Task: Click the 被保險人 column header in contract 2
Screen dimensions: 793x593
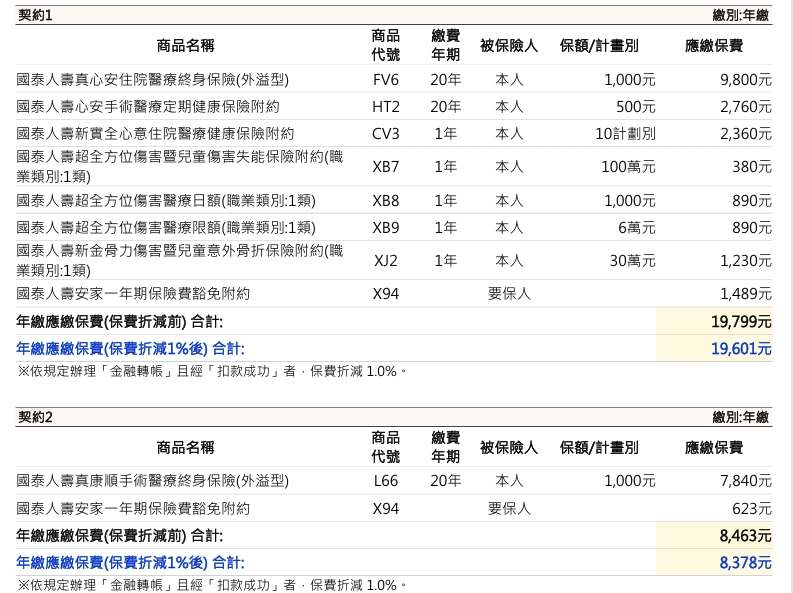Action: (509, 447)
